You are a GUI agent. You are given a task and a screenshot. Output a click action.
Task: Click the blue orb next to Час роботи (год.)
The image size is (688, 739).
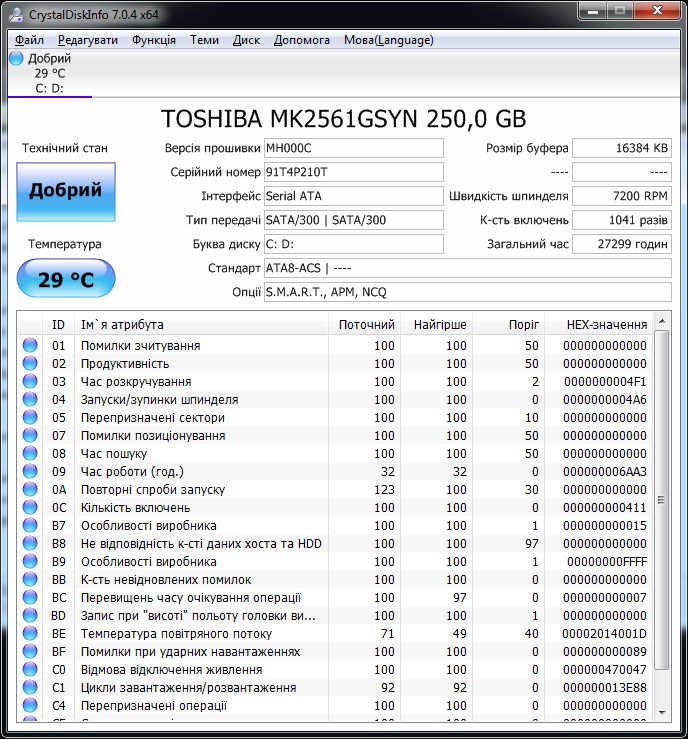pyautogui.click(x=30, y=471)
